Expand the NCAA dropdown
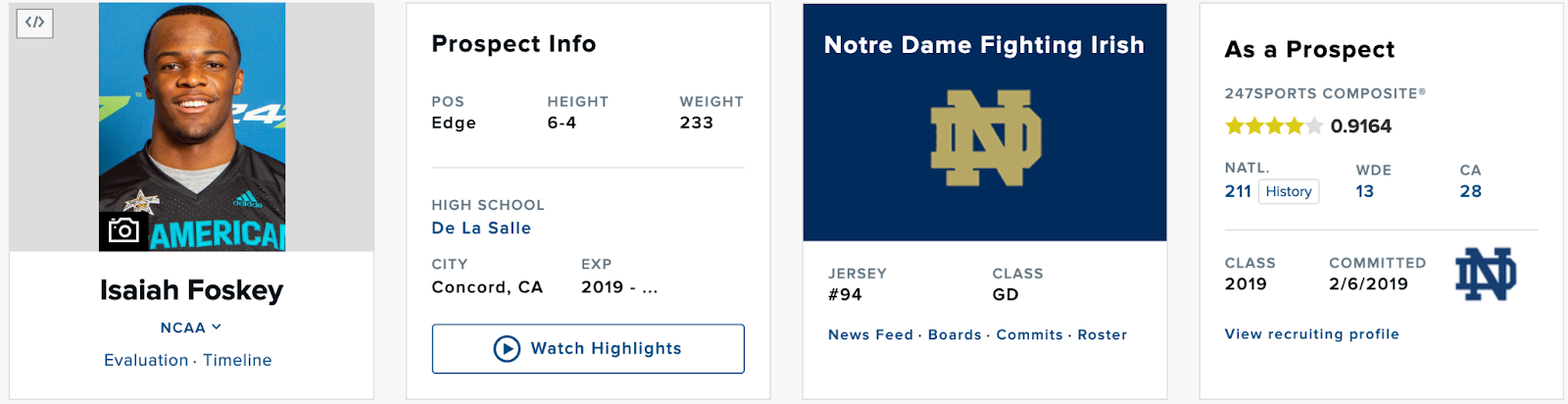The height and width of the screenshot is (404, 1568). (191, 328)
